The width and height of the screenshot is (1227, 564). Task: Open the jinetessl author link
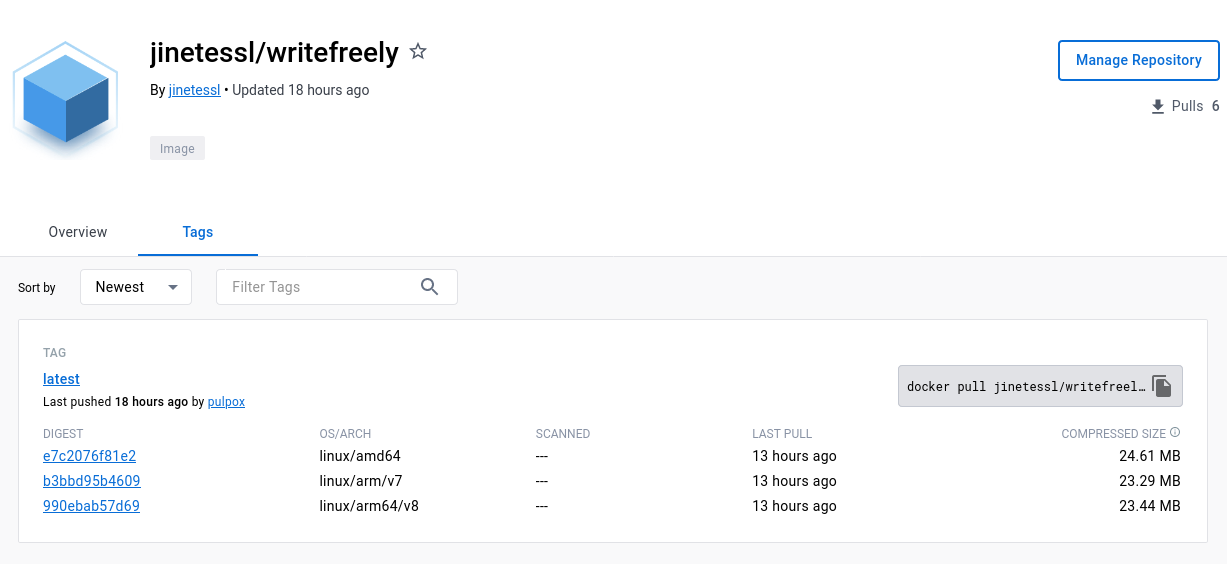click(194, 90)
